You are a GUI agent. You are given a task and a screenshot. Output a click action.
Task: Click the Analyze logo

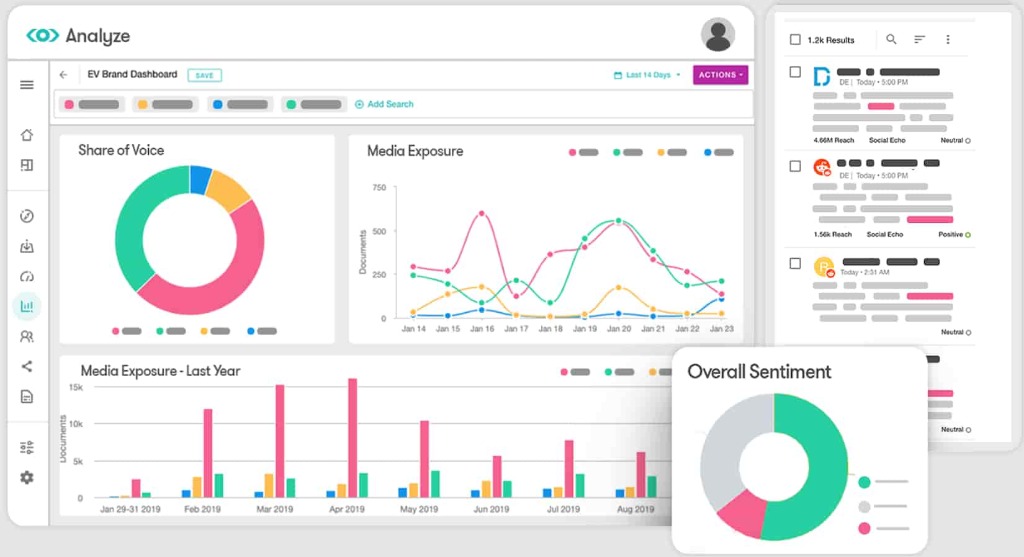coord(78,35)
